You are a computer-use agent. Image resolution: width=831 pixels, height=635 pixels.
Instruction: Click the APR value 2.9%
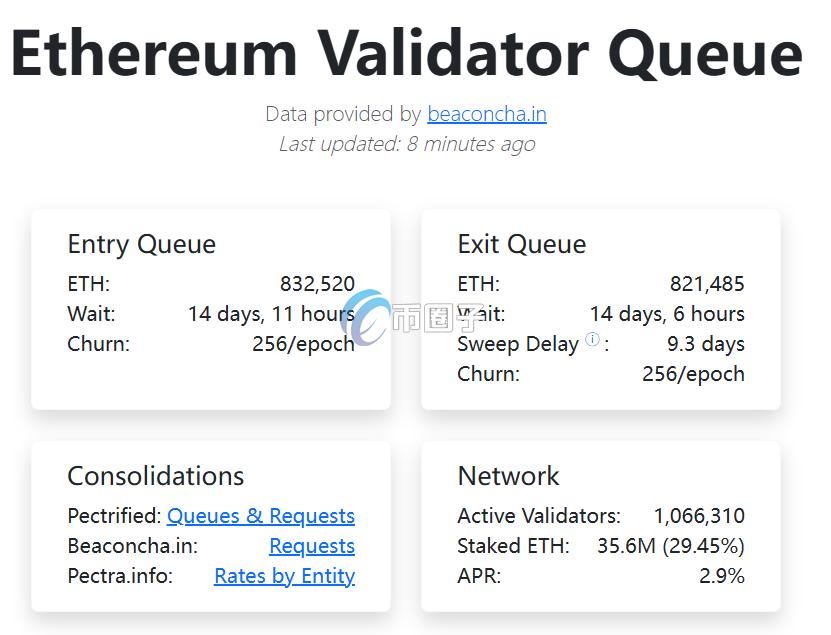pyautogui.click(x=721, y=576)
